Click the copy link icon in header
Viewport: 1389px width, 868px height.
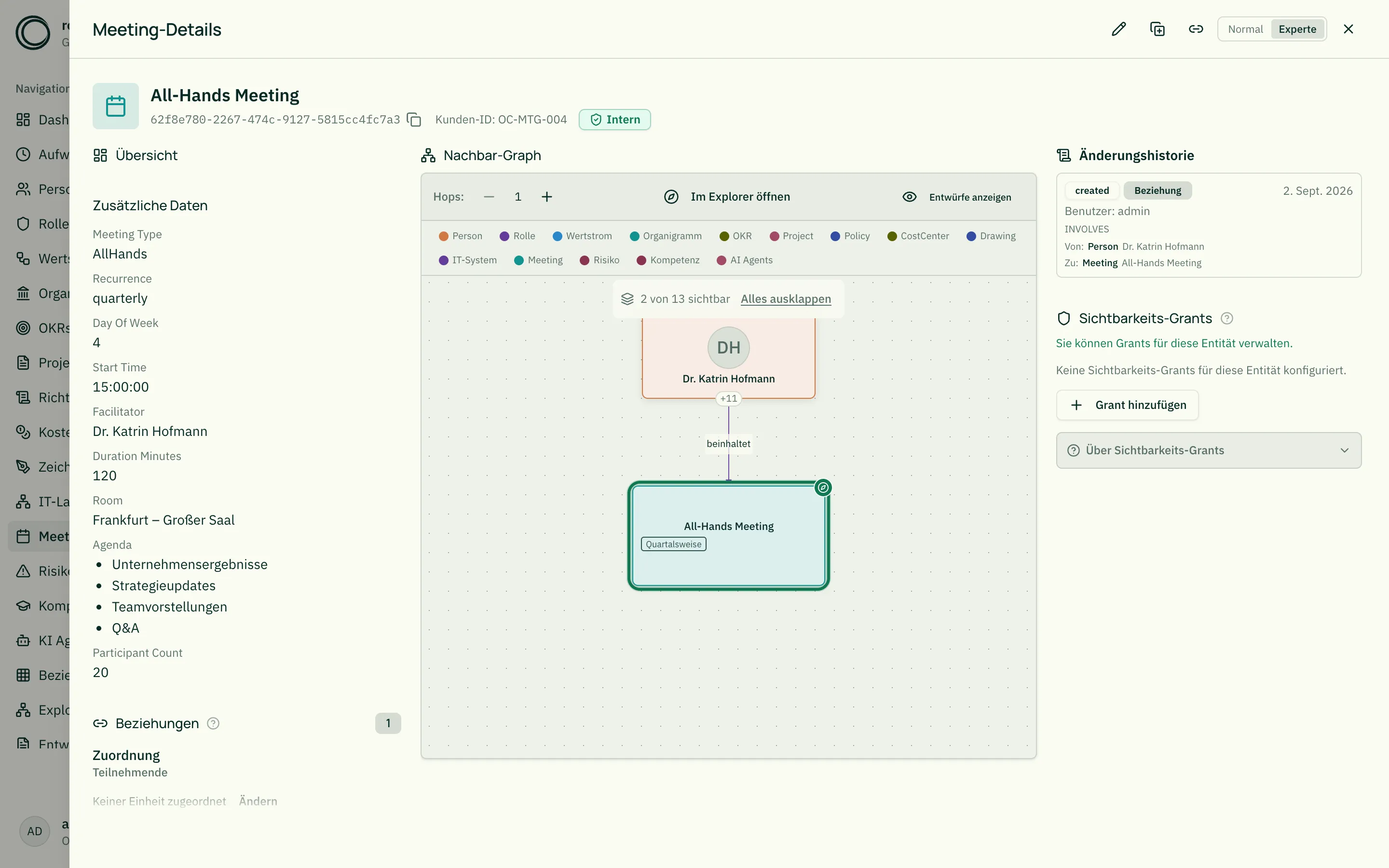click(x=1196, y=29)
